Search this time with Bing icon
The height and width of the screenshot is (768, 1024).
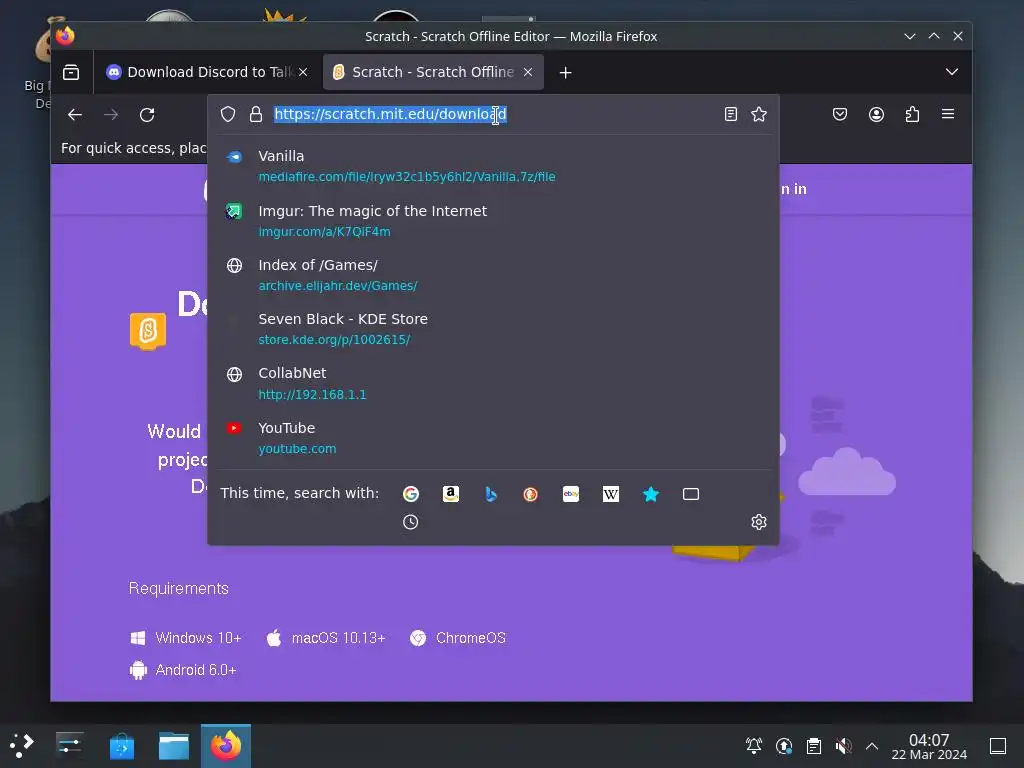(491, 494)
